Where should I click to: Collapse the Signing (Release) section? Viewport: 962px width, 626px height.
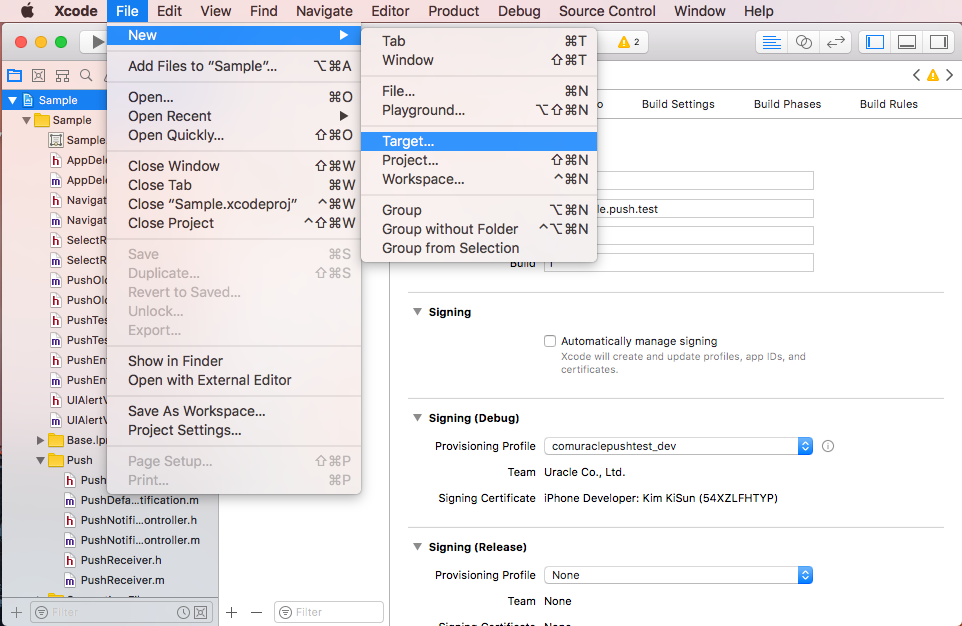[417, 547]
